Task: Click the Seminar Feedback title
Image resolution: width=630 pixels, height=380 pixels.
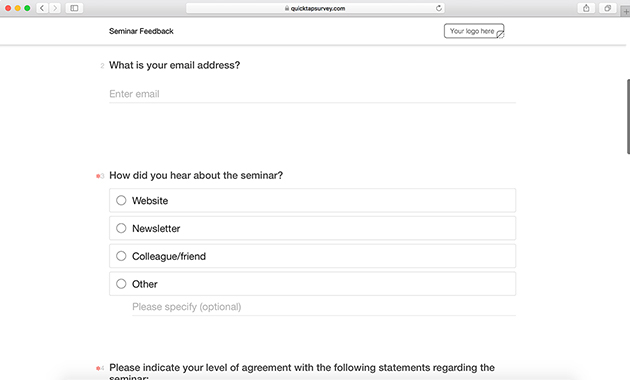Action: (141, 31)
